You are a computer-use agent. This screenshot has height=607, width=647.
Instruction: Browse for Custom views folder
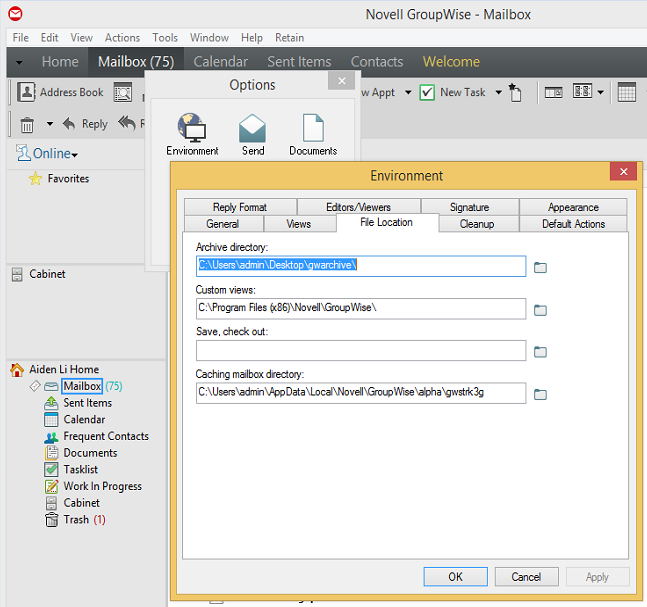point(541,310)
